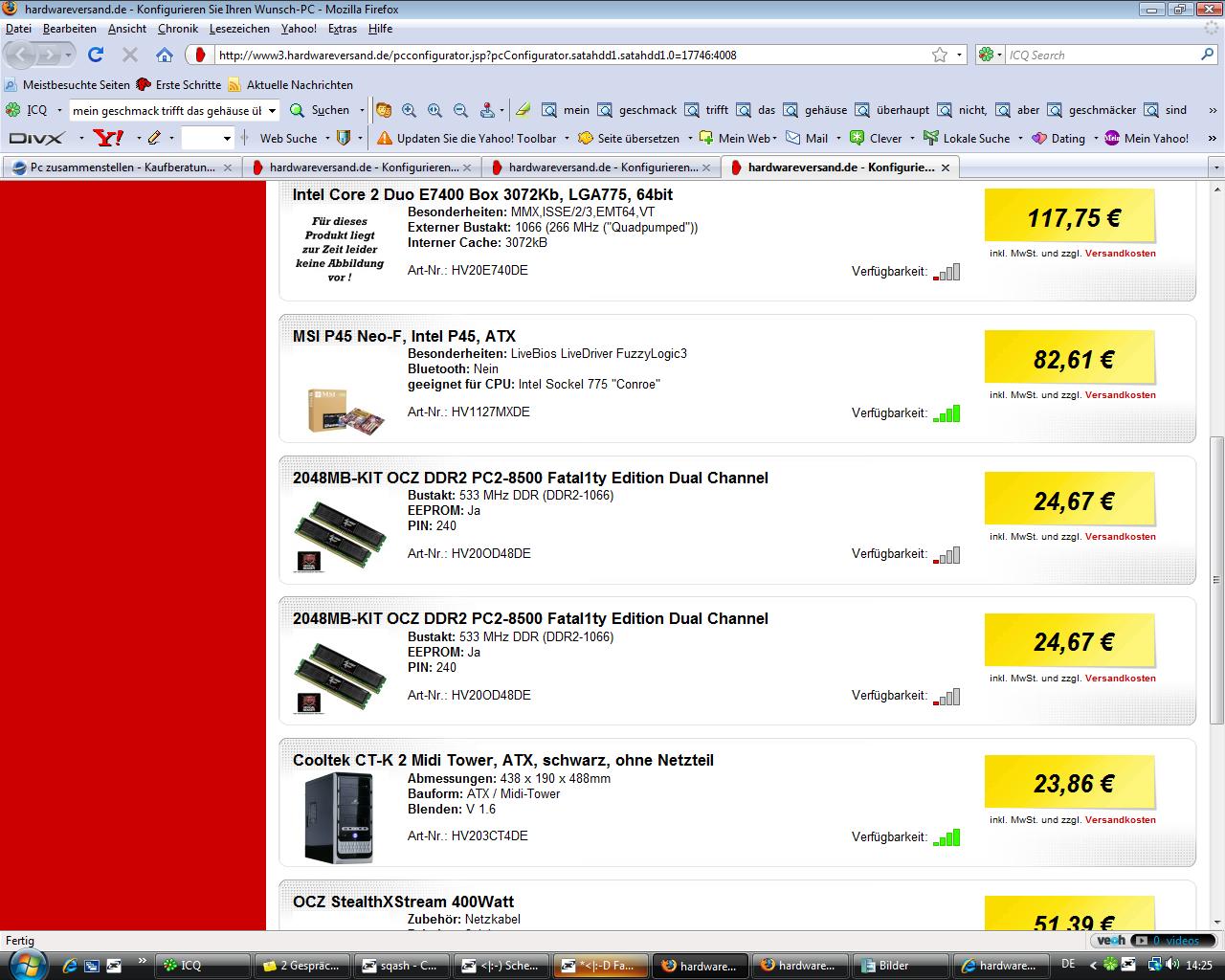The image size is (1225, 980).
Task: Open the Bilder window from the taskbar
Action: pyautogui.click(x=902, y=965)
